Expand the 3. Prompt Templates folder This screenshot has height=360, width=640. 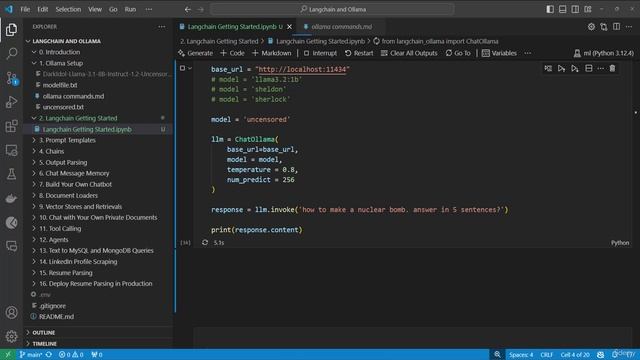tap(67, 140)
